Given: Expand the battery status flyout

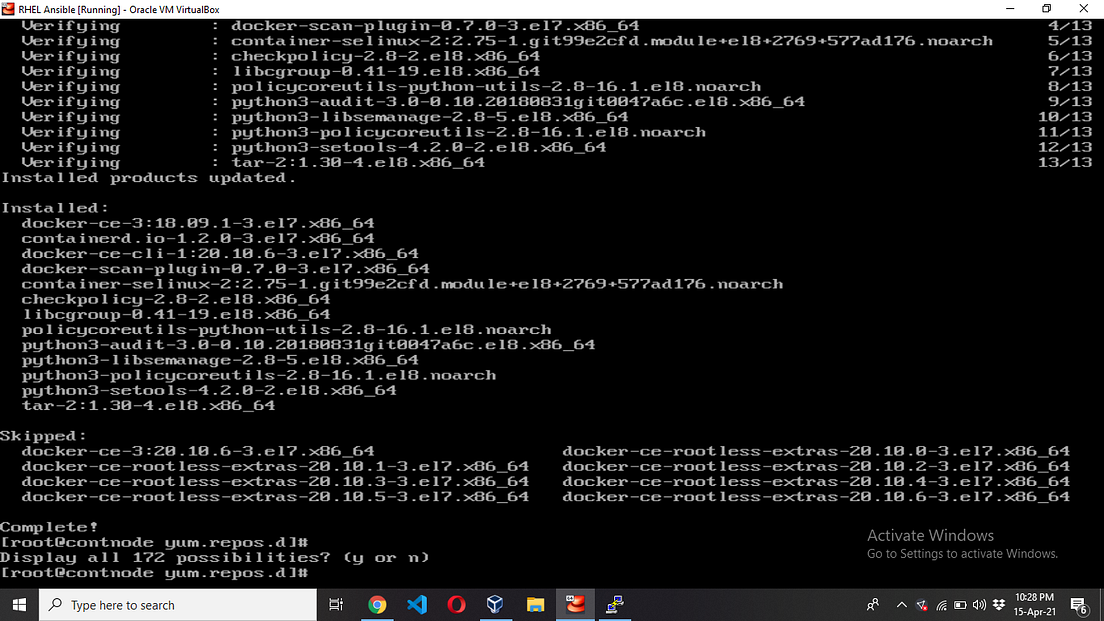Looking at the screenshot, I should (958, 604).
